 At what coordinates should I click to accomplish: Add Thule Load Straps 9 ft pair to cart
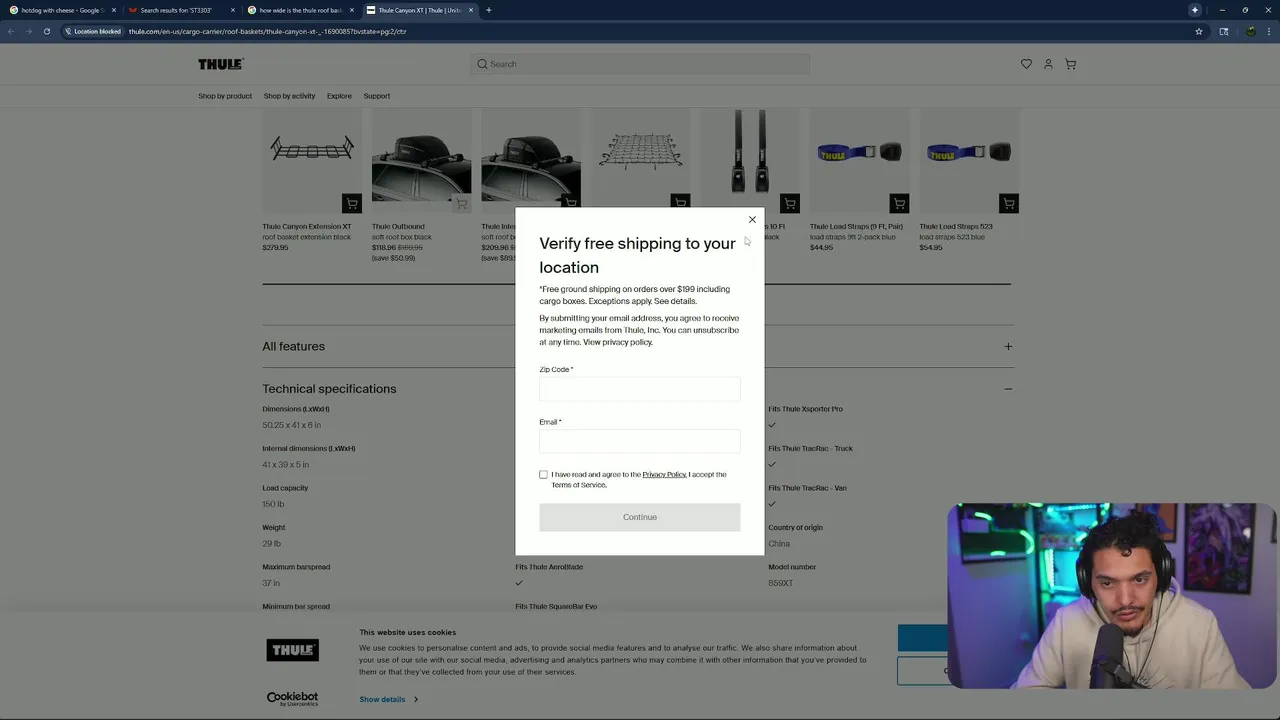pyautogui.click(x=899, y=204)
